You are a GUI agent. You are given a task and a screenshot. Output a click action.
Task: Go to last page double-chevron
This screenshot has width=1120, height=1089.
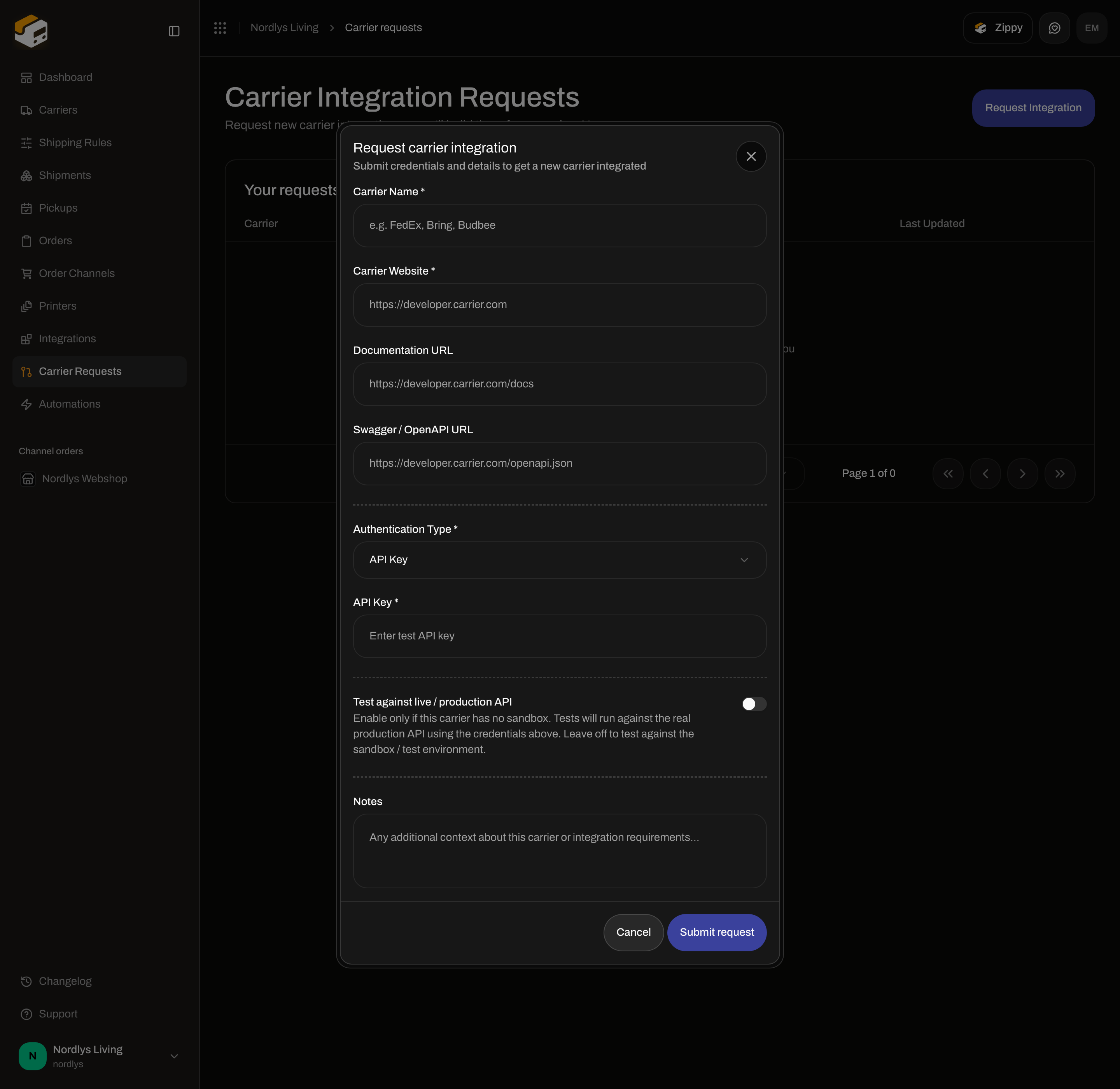1059,474
